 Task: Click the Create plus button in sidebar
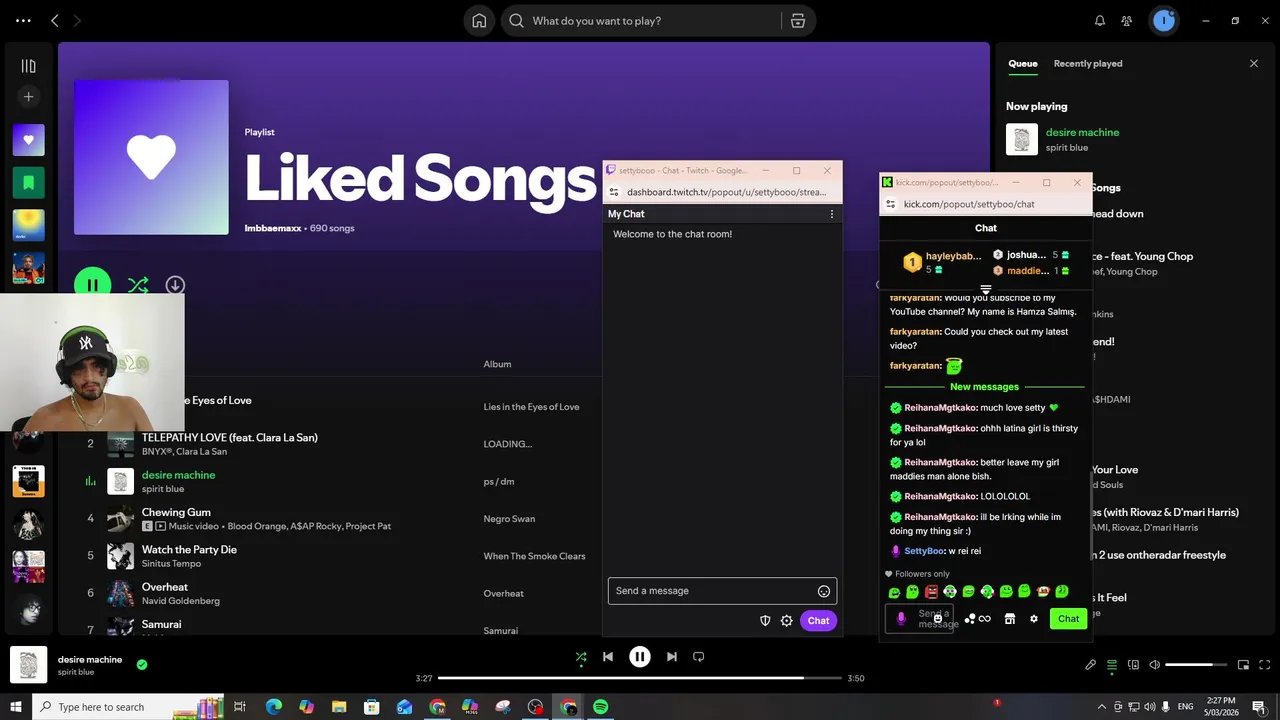[x=28, y=97]
